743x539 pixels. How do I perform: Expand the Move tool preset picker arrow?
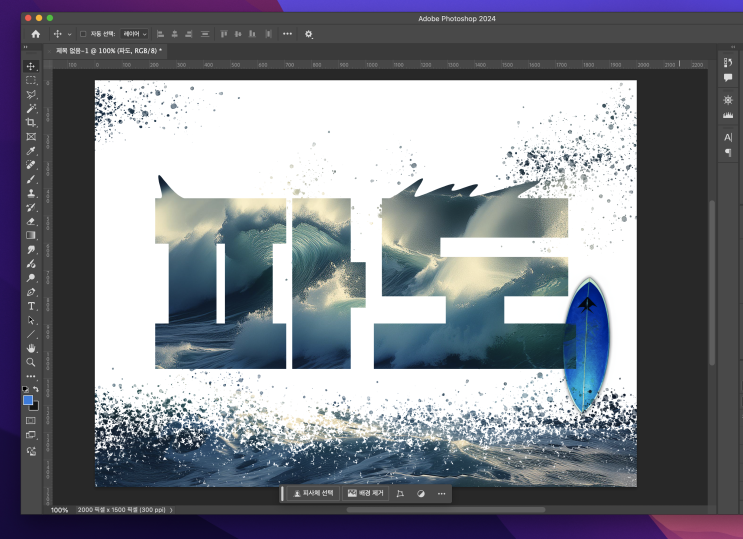coord(70,34)
